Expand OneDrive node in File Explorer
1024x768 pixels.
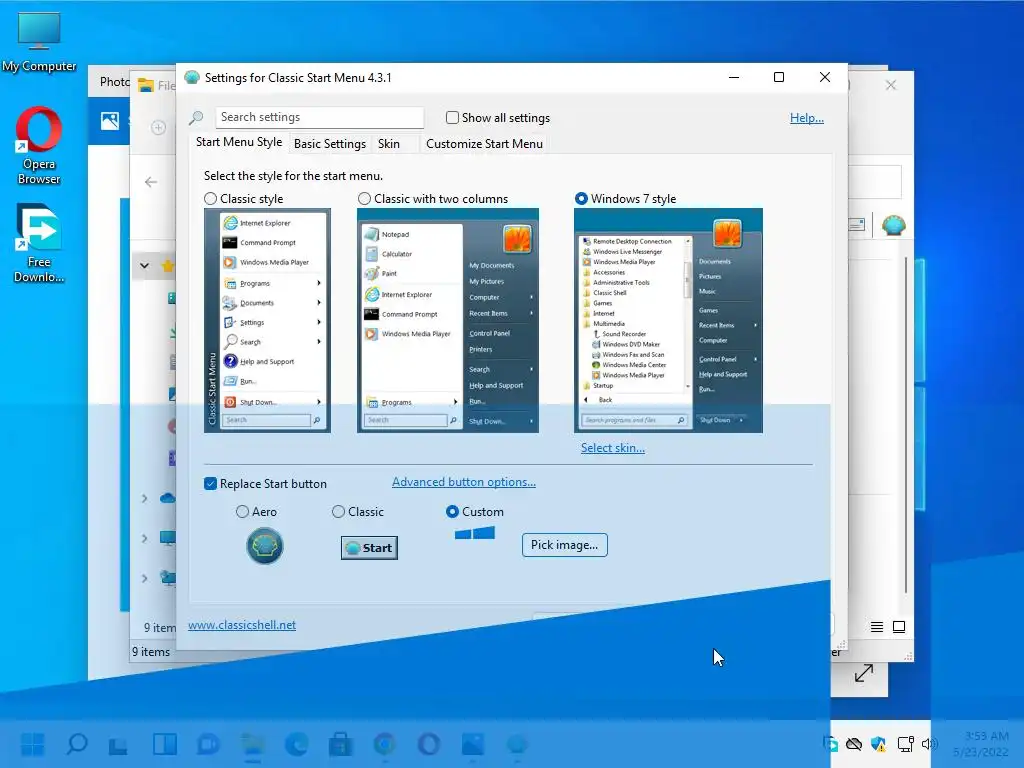tap(144, 498)
